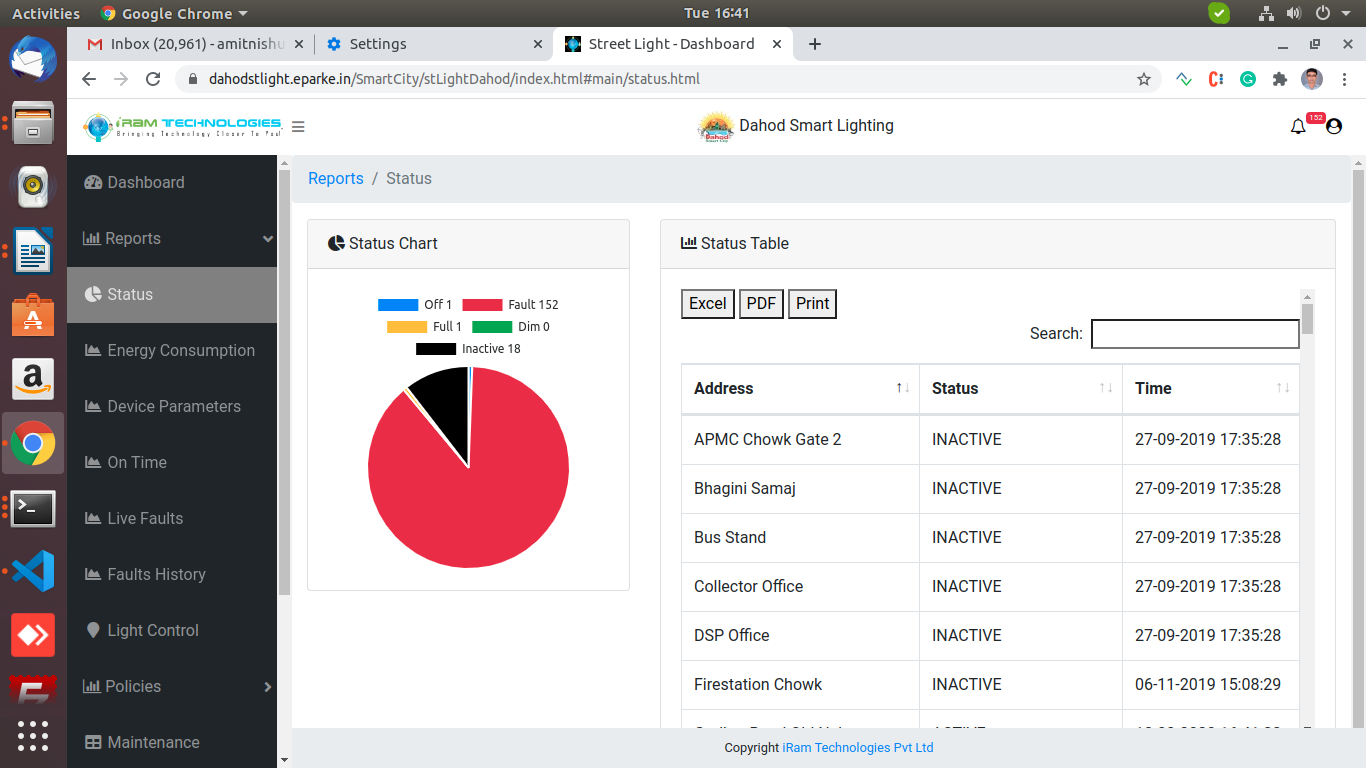Toggle sidebar with the hamburger menu icon
This screenshot has height=768, width=1366.
[x=298, y=127]
